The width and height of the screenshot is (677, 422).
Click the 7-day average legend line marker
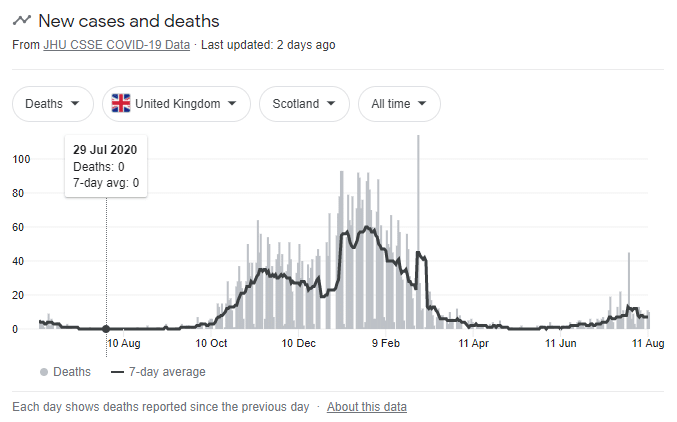pyautogui.click(x=117, y=372)
